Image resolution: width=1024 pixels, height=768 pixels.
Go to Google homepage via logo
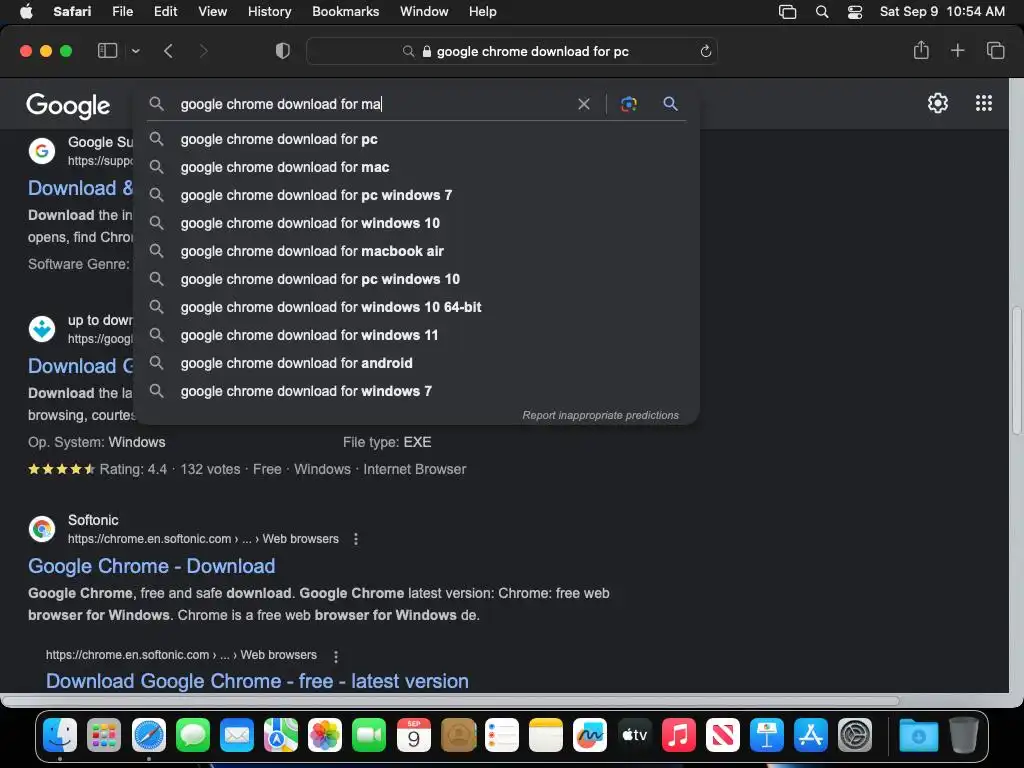click(68, 106)
